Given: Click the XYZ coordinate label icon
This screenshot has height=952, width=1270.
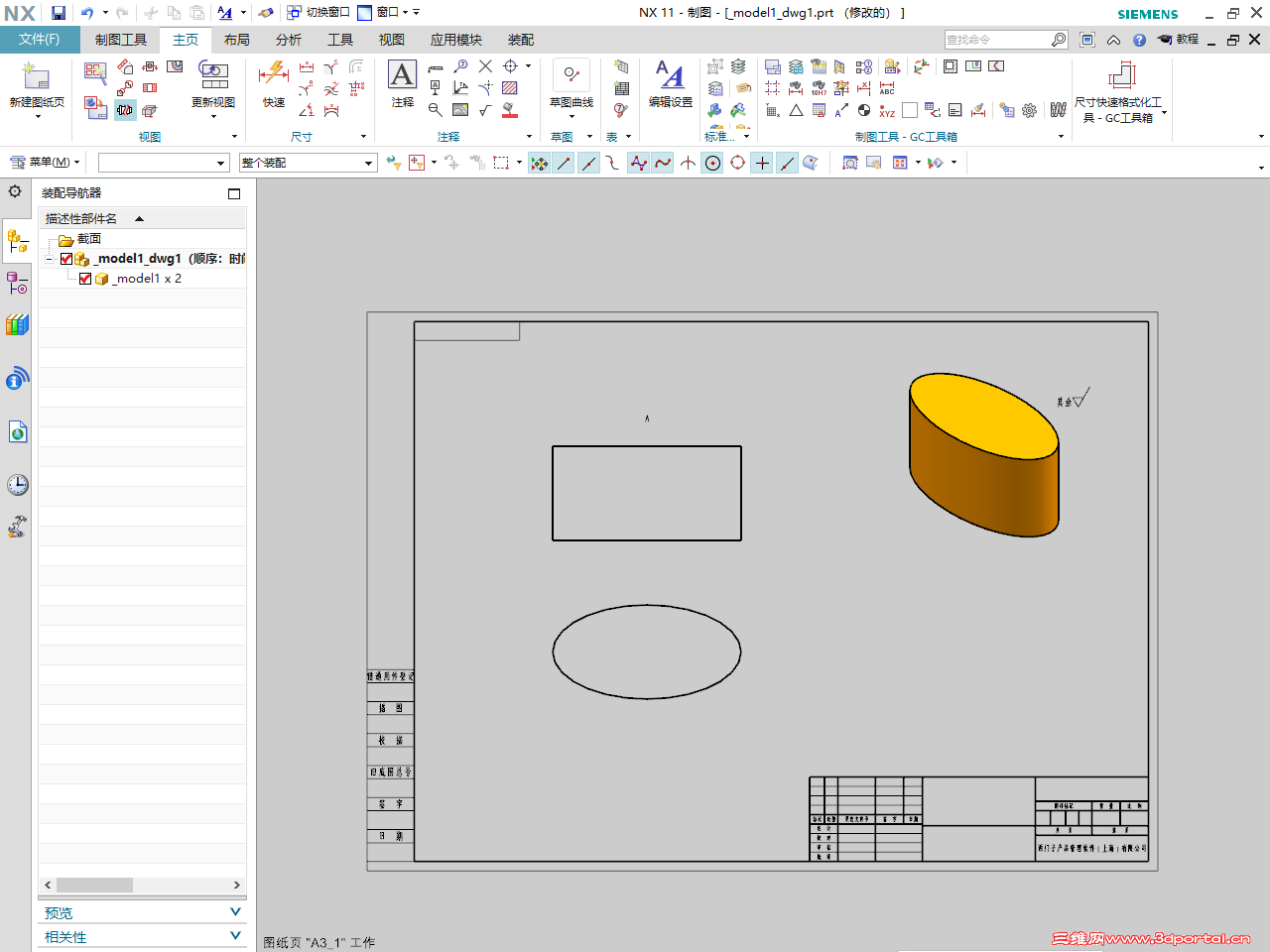Looking at the screenshot, I should click(x=887, y=111).
